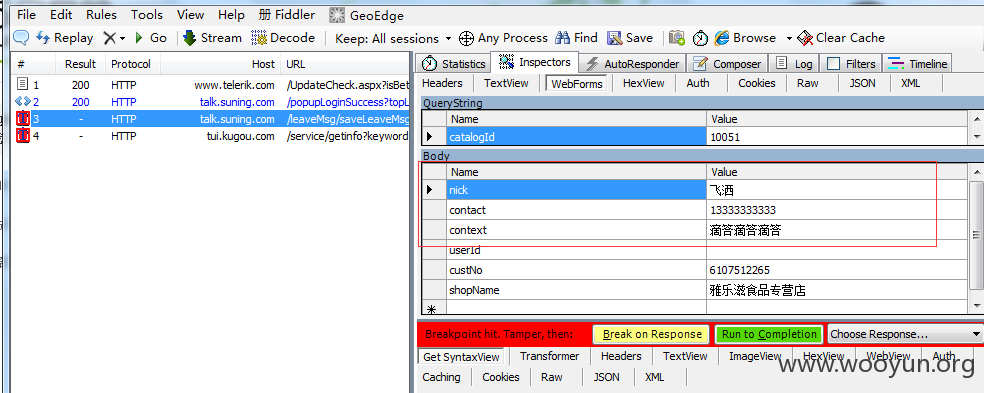Replay the selected session

(x=65, y=38)
